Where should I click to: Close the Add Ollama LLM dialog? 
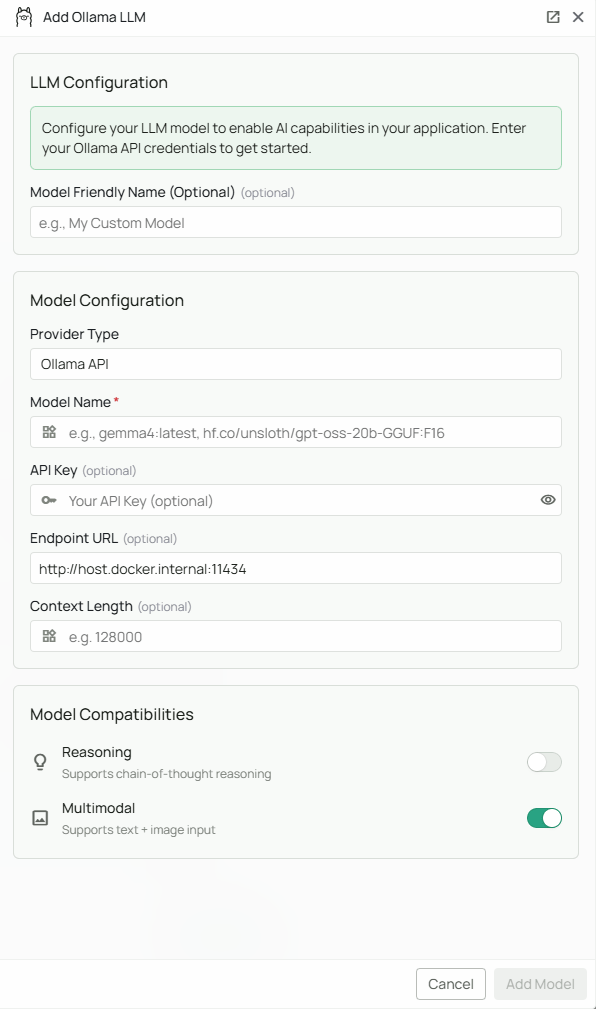point(578,17)
